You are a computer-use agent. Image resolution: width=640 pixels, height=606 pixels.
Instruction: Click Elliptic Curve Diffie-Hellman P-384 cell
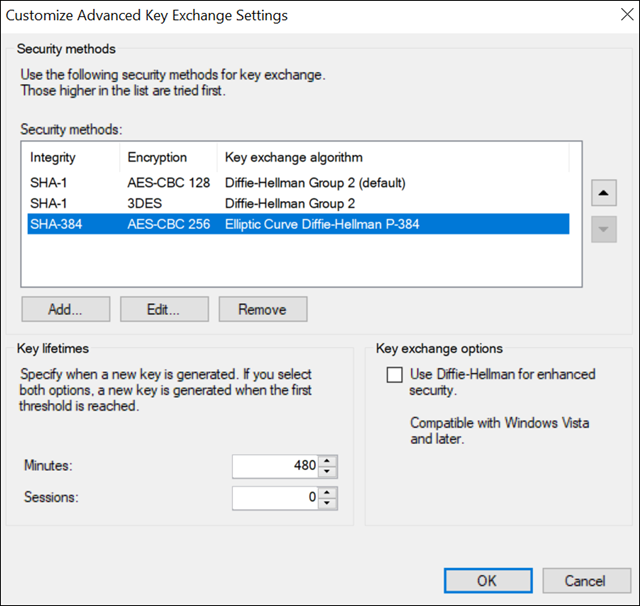click(322, 224)
